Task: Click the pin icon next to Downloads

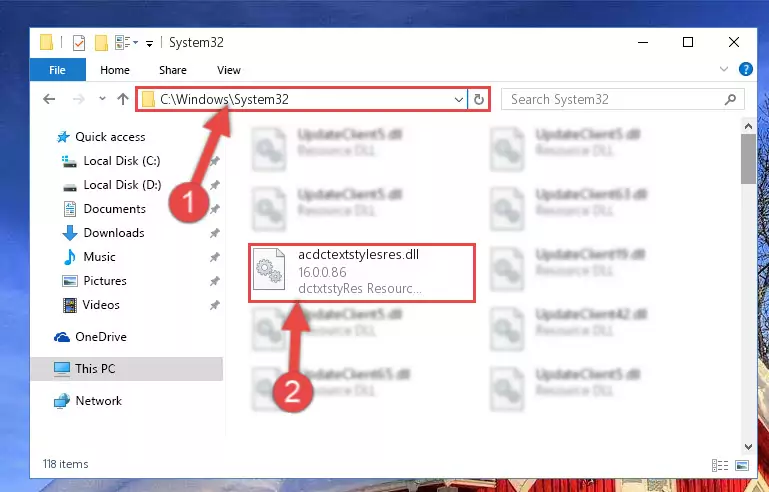Action: (215, 233)
